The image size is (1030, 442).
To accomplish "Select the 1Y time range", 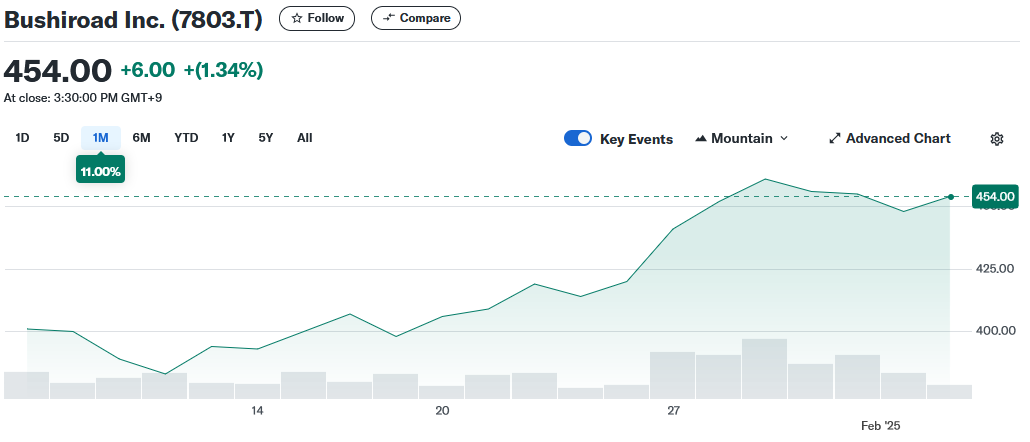I will 228,138.
